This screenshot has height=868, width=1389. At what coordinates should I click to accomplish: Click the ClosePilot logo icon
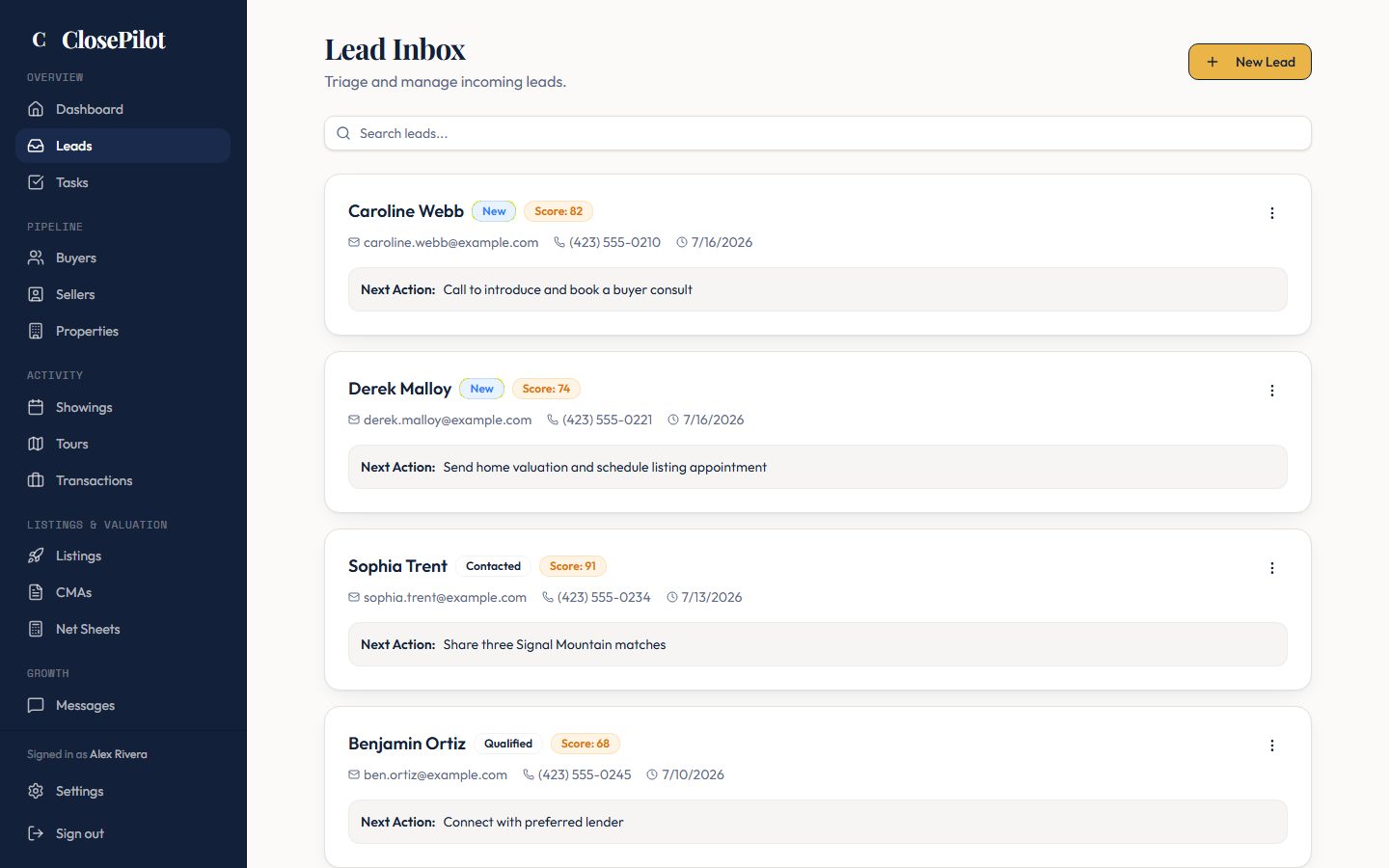(40, 40)
